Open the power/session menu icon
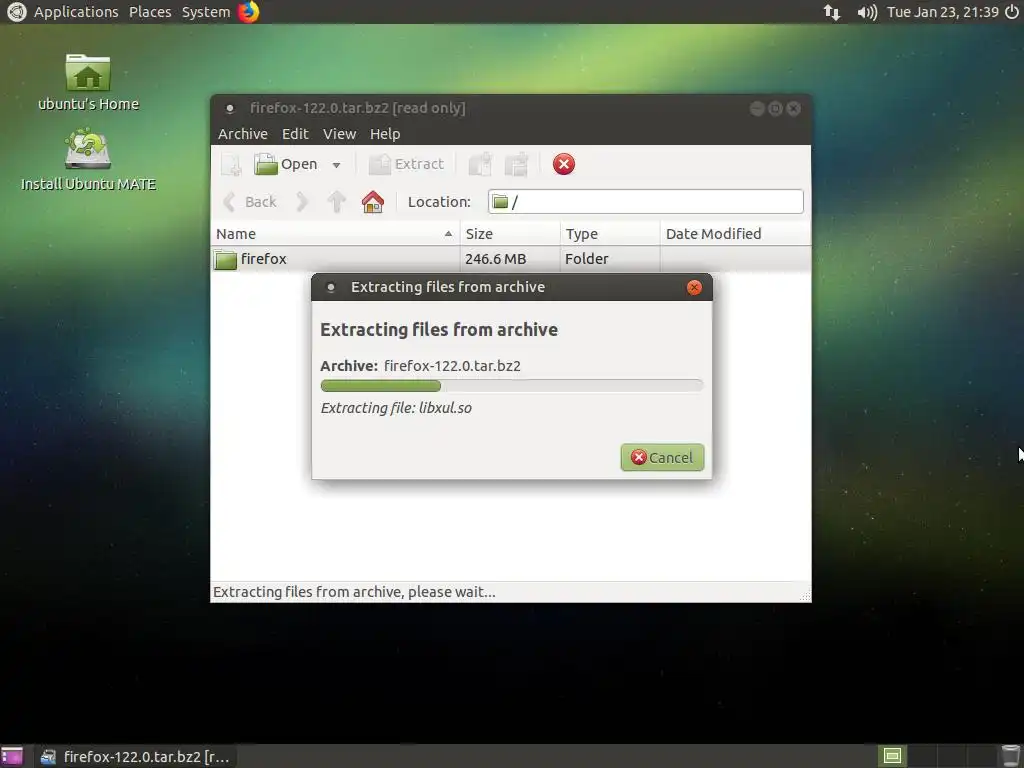1024x768 pixels. coord(1012,12)
